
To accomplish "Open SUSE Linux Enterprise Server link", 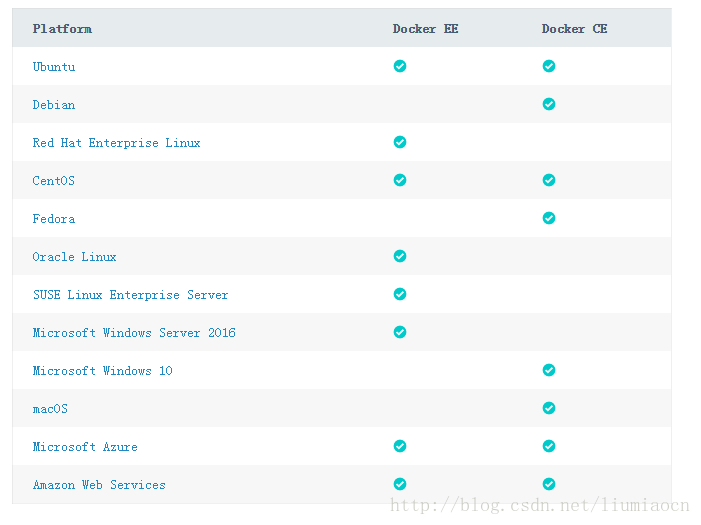I will point(131,295).
